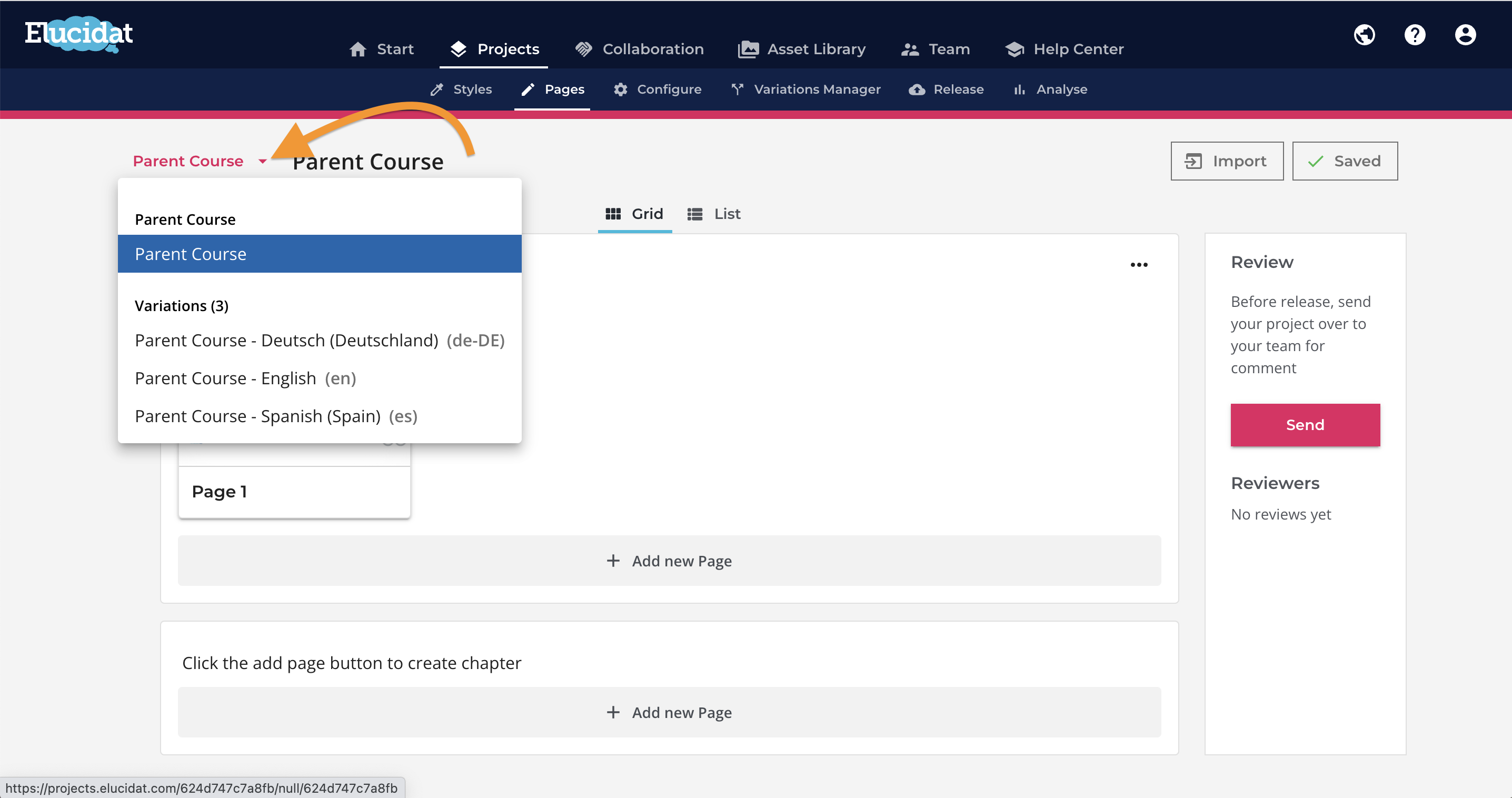This screenshot has width=1512, height=798.
Task: Open the Asset Library tab
Action: click(802, 49)
